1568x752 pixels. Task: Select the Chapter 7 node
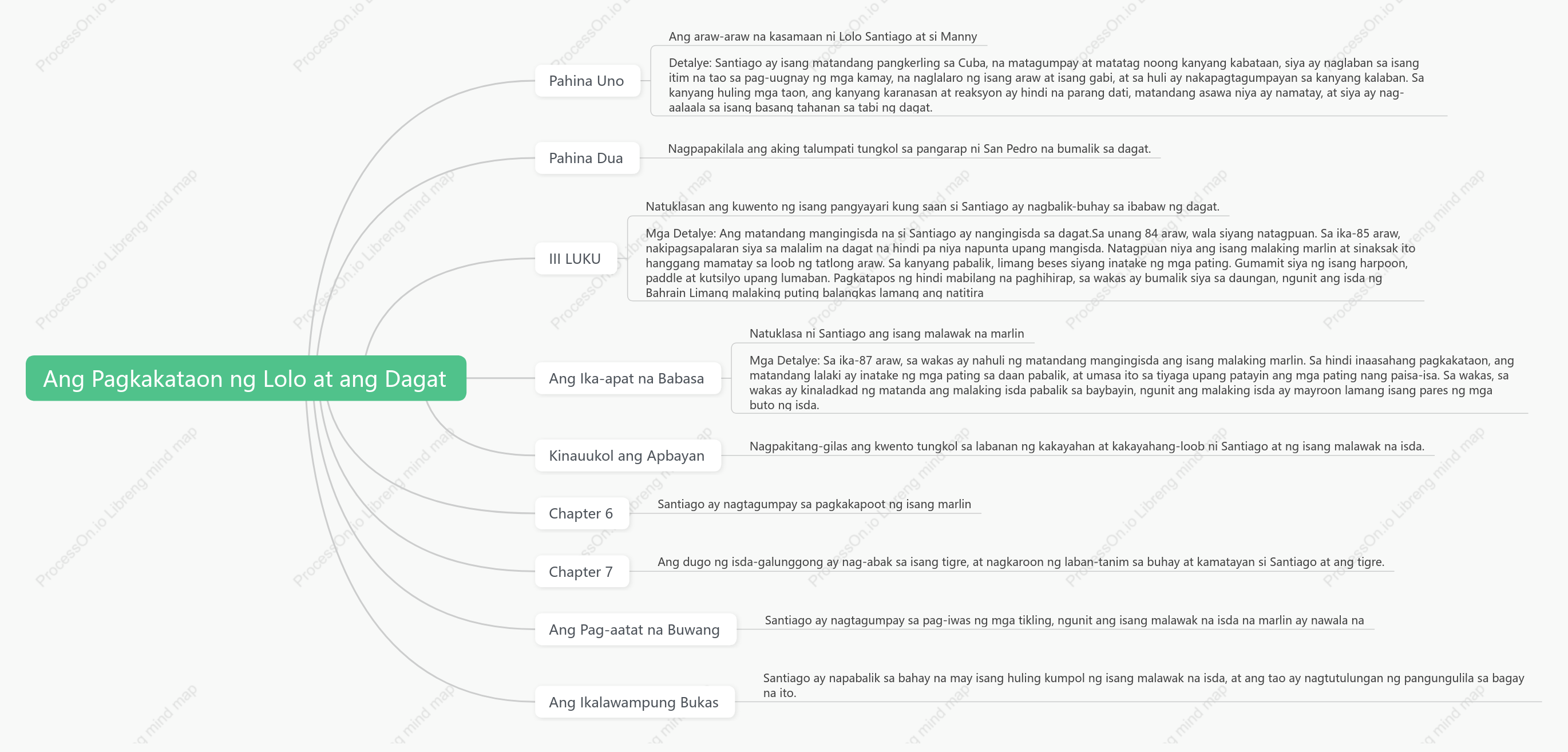point(581,571)
